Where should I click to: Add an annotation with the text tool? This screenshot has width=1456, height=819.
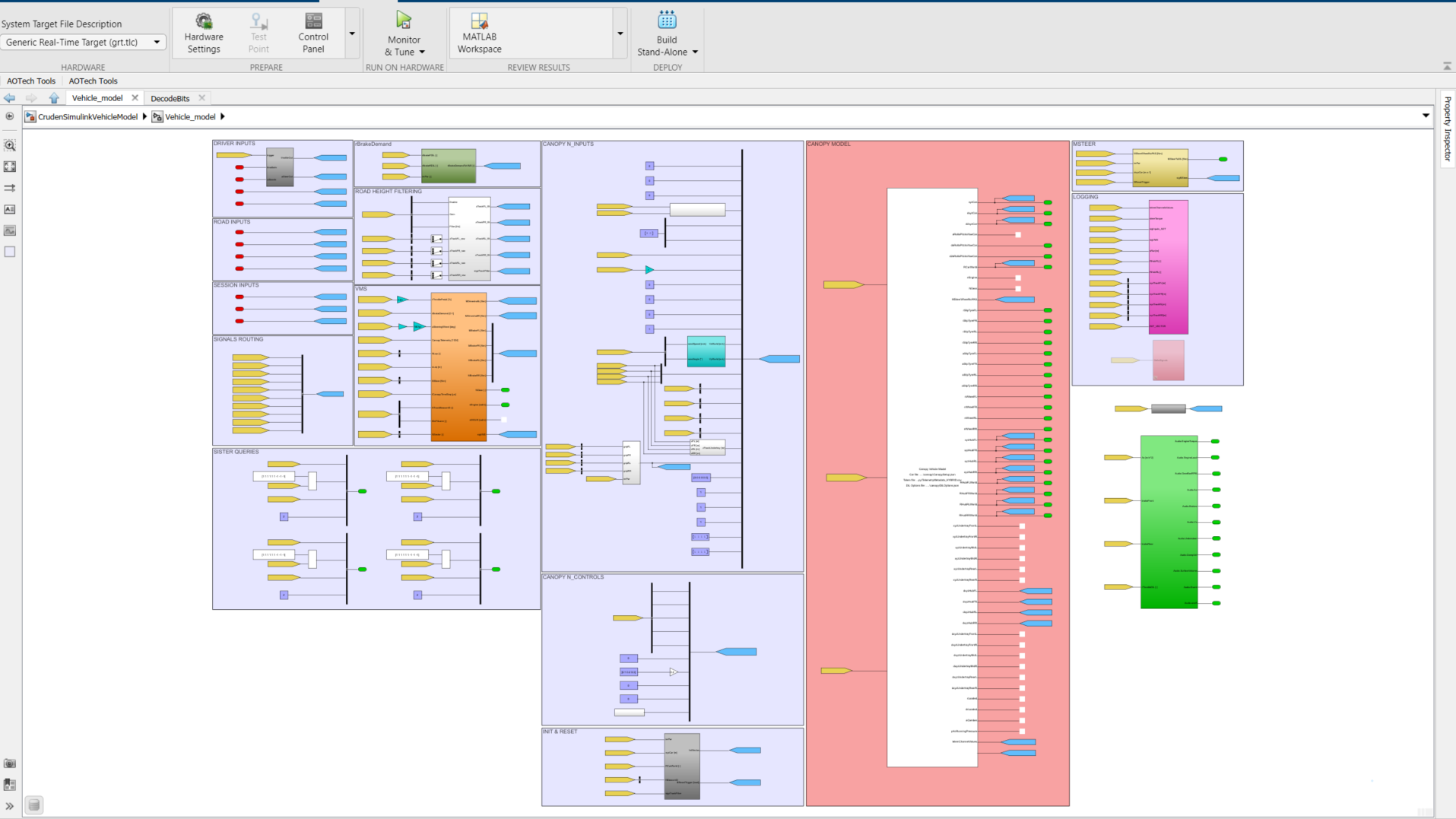[x=10, y=209]
